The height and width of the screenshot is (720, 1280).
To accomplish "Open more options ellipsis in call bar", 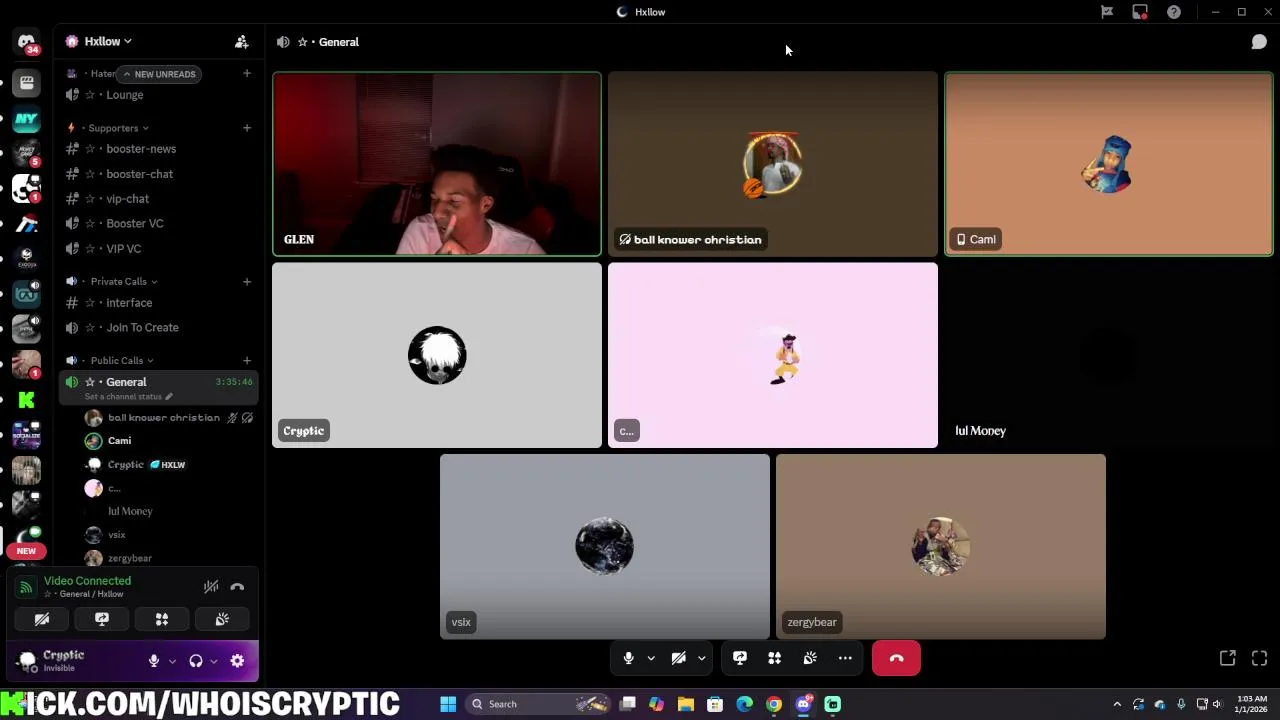I will [x=845, y=658].
